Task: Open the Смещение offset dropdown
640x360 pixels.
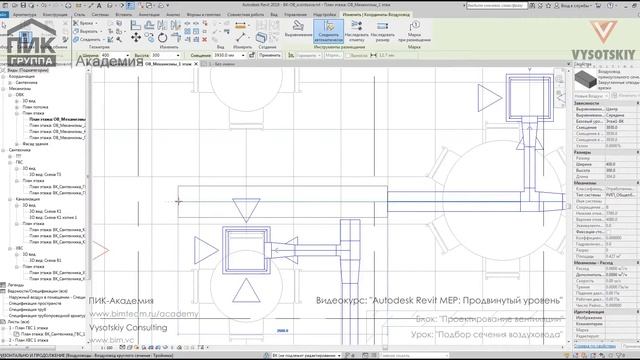Action: (x=243, y=55)
